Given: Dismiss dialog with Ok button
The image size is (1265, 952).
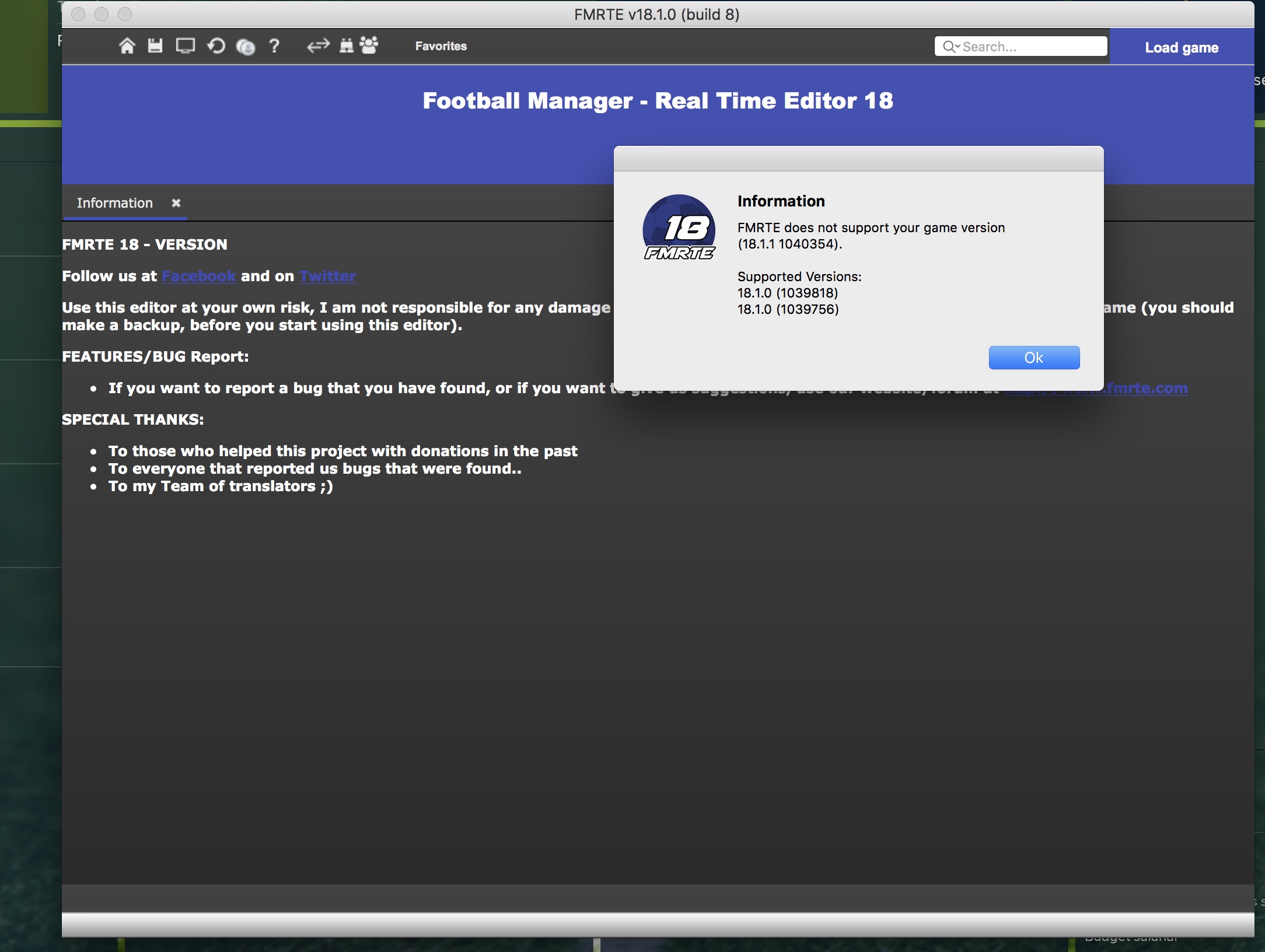Looking at the screenshot, I should tap(1033, 358).
